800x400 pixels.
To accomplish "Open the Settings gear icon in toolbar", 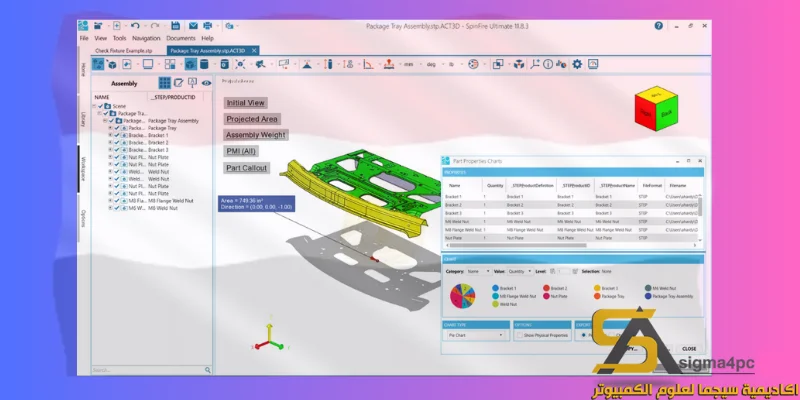I will pyautogui.click(x=577, y=64).
